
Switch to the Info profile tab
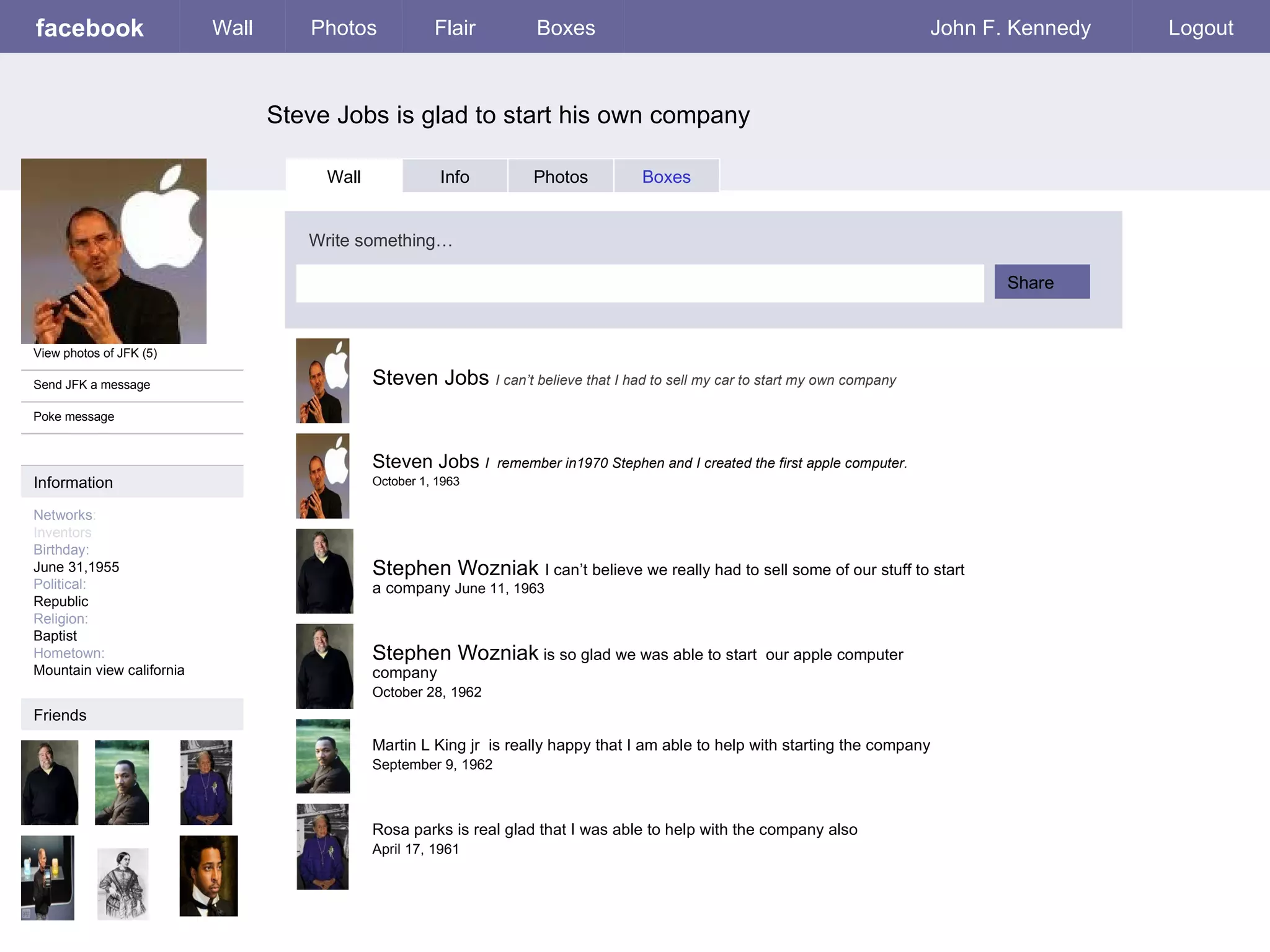click(x=455, y=177)
